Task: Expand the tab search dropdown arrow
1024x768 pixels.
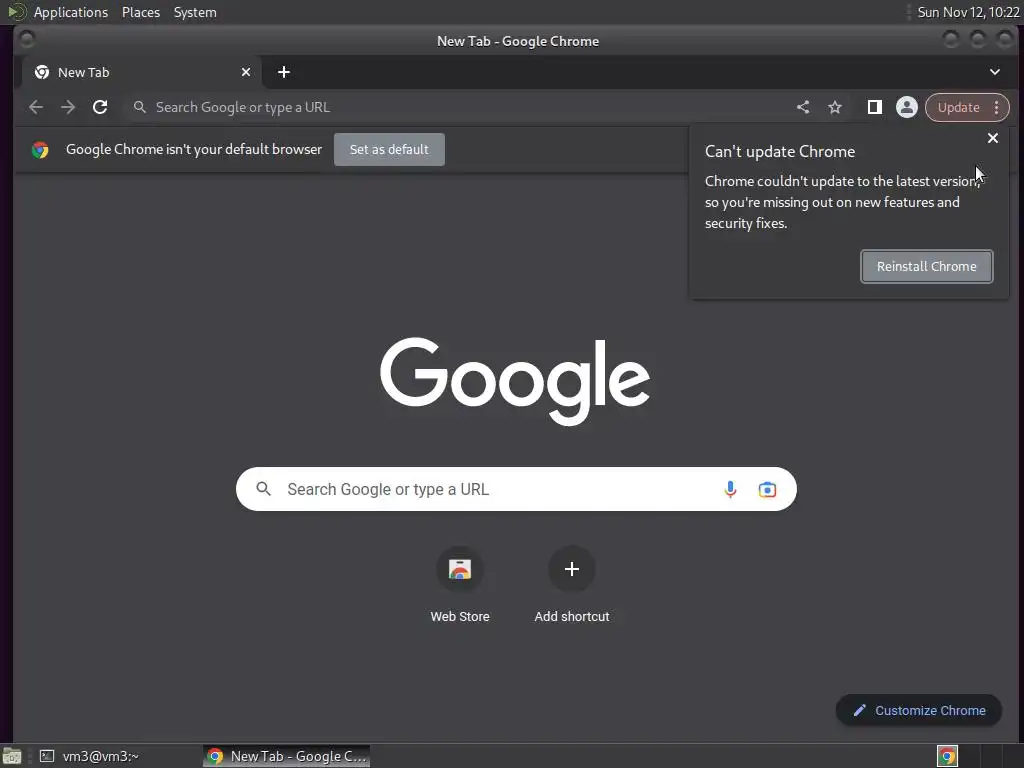Action: 995,72
